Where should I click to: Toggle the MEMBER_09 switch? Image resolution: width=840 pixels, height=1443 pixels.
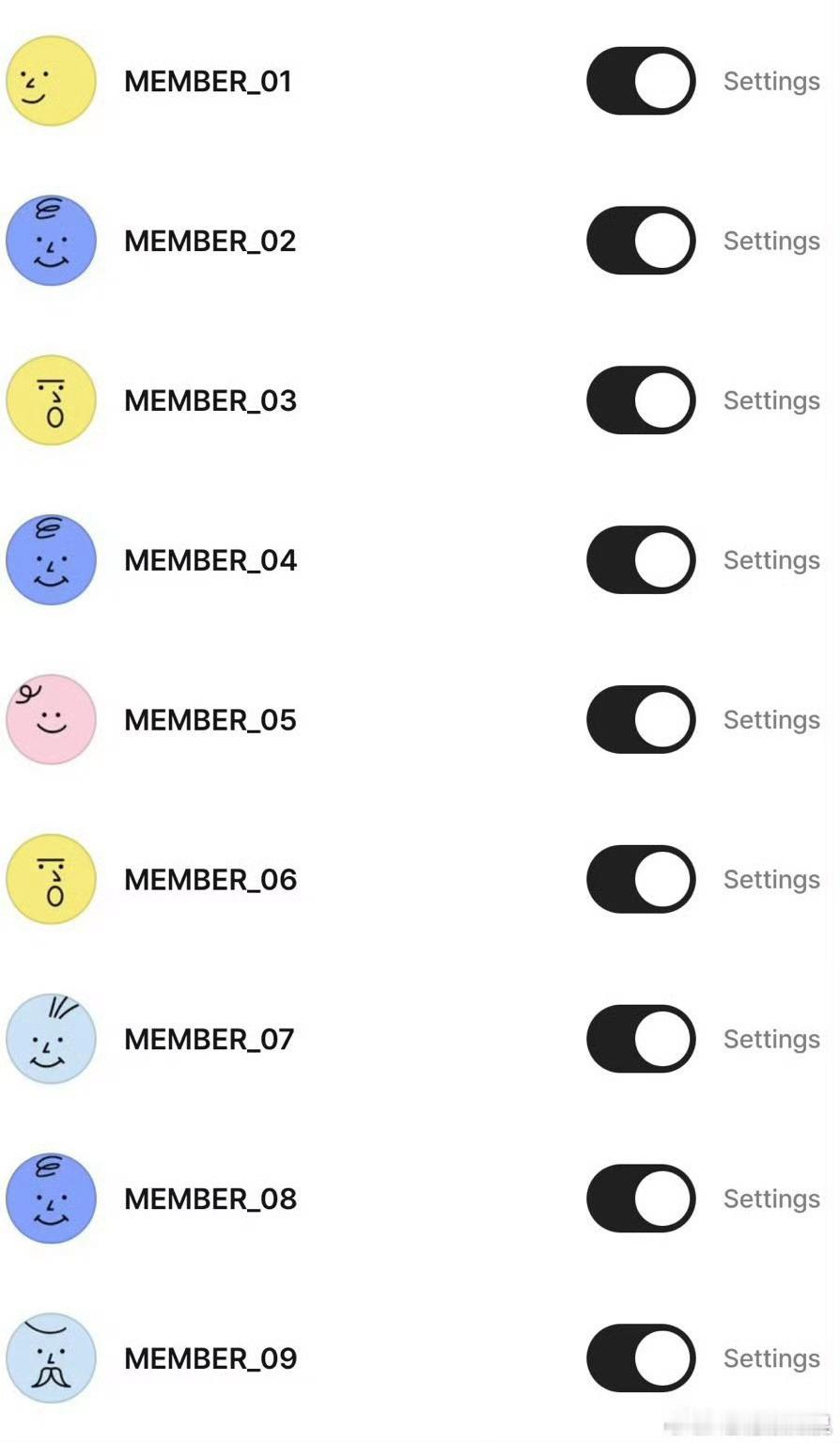coord(641,1358)
